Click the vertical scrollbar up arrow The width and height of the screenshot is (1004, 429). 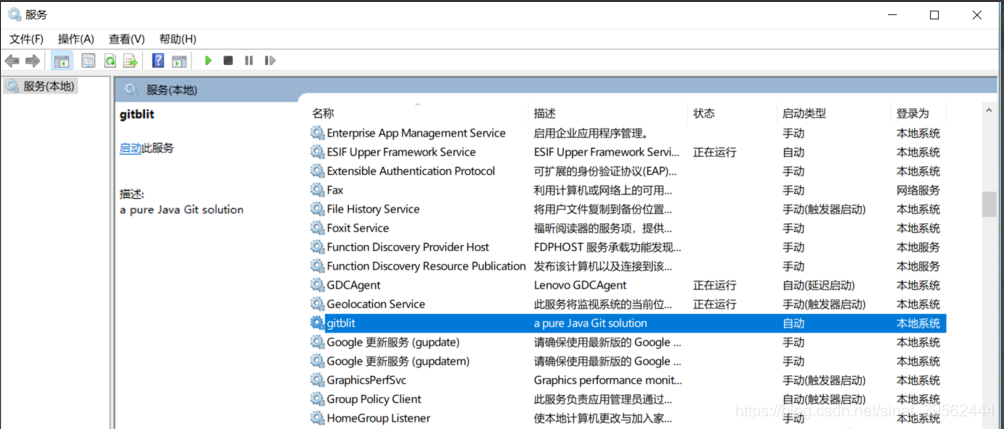(x=990, y=112)
